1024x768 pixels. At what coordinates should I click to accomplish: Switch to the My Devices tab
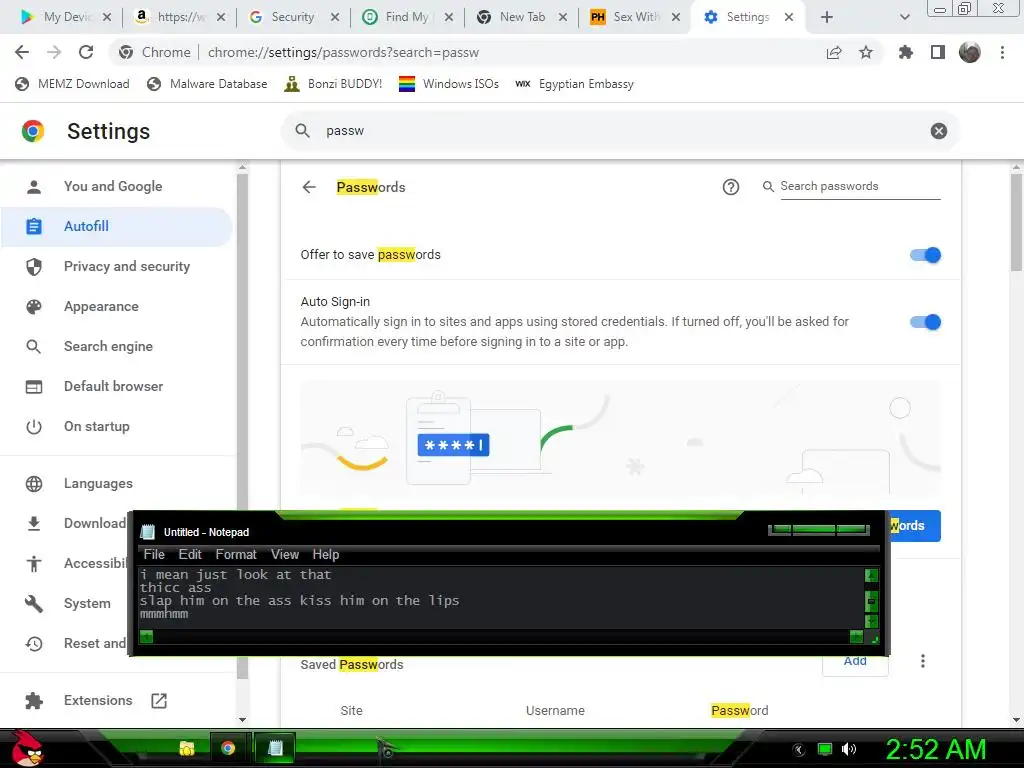(x=65, y=17)
